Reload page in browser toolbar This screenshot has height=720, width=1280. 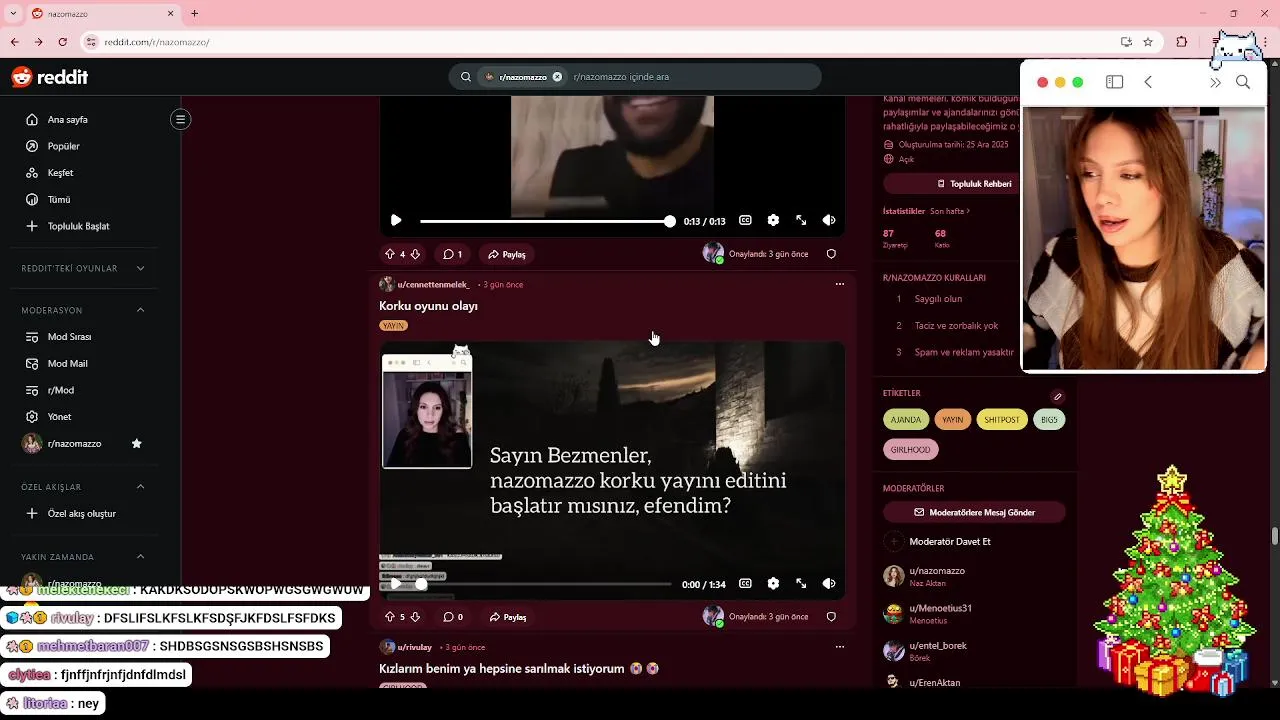point(63,42)
